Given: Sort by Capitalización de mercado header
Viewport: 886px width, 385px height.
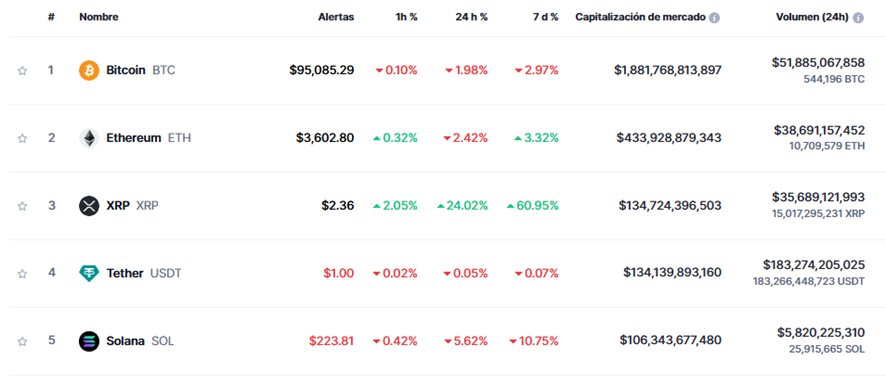Looking at the screenshot, I should [640, 17].
